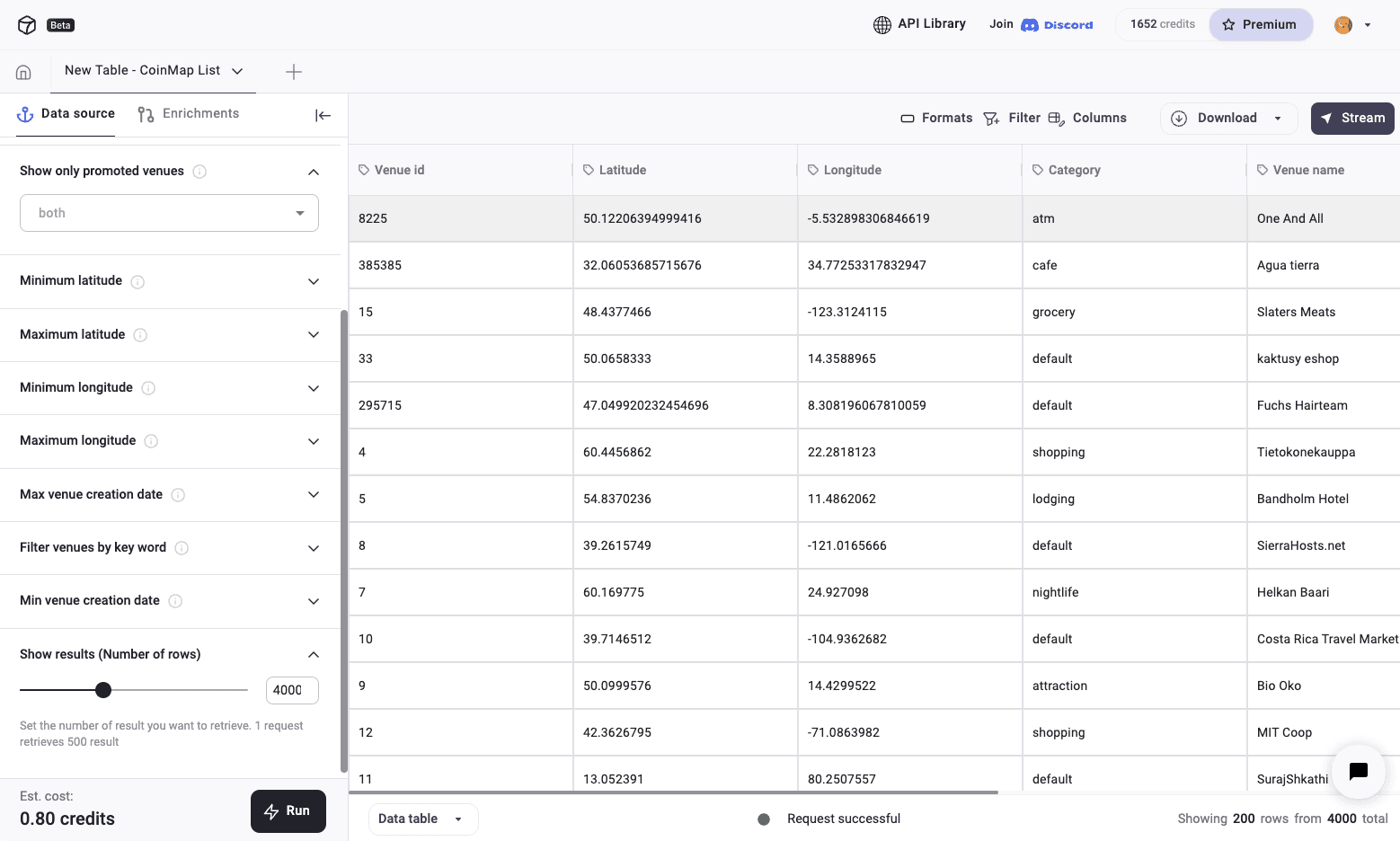Open the chat support bubble
Viewport: 1400px width, 841px height.
(x=1358, y=772)
